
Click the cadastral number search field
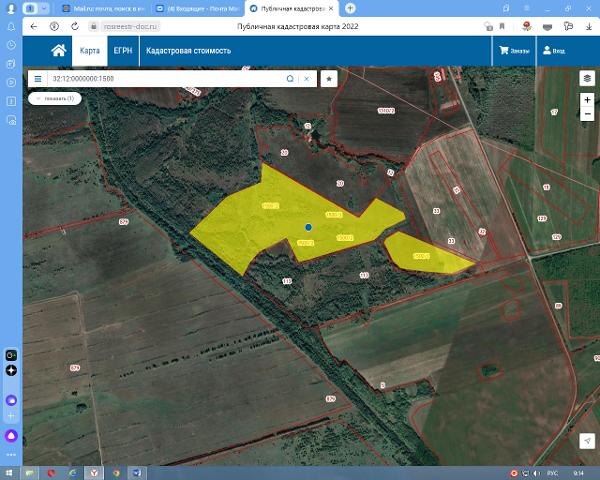pyautogui.click(x=166, y=79)
